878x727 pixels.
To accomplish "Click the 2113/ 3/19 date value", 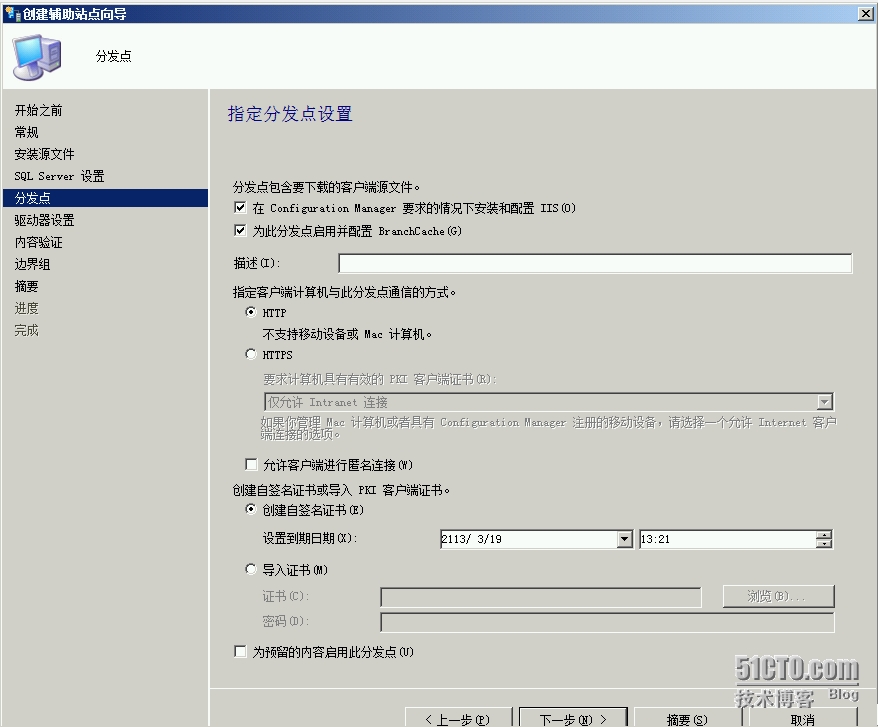I will pyautogui.click(x=471, y=539).
